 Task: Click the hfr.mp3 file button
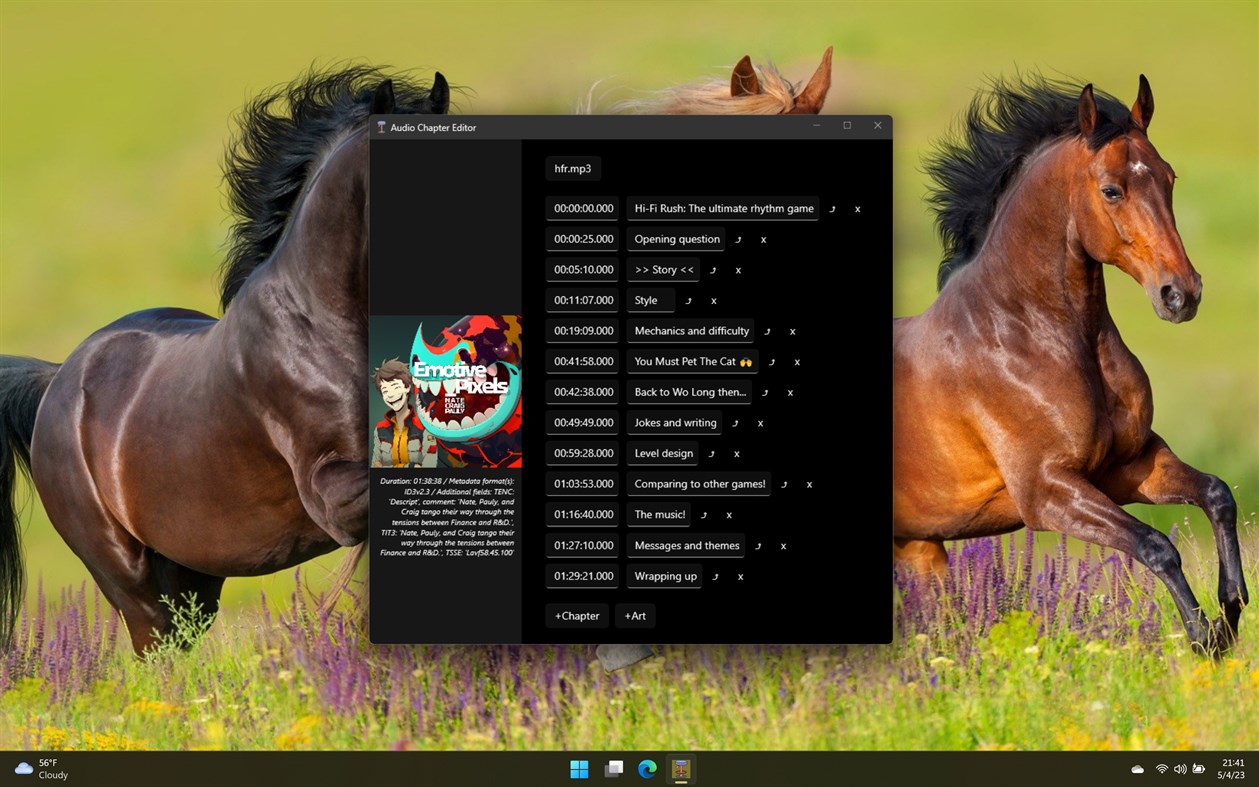pos(572,168)
